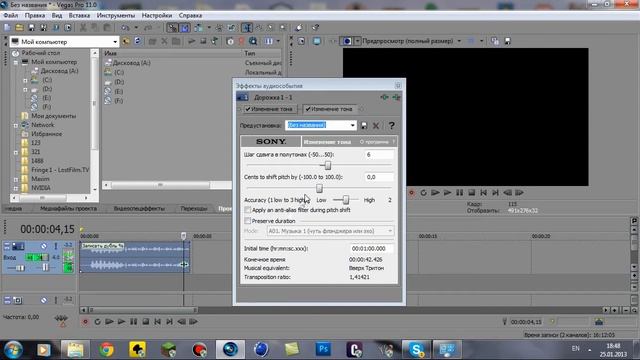Click the semitones value field showing 6
640x360 pixels.
[379, 155]
